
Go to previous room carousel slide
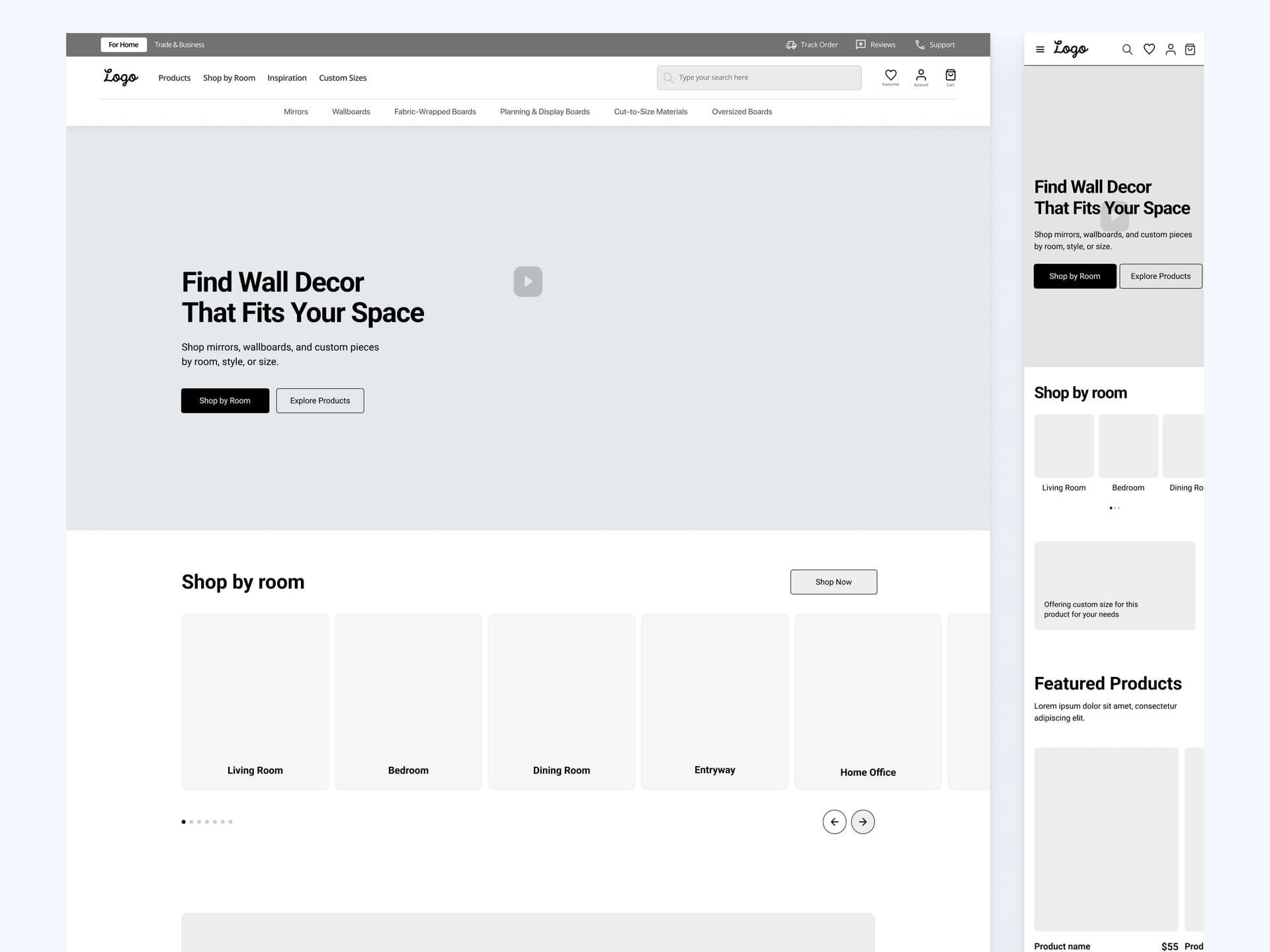tap(834, 822)
